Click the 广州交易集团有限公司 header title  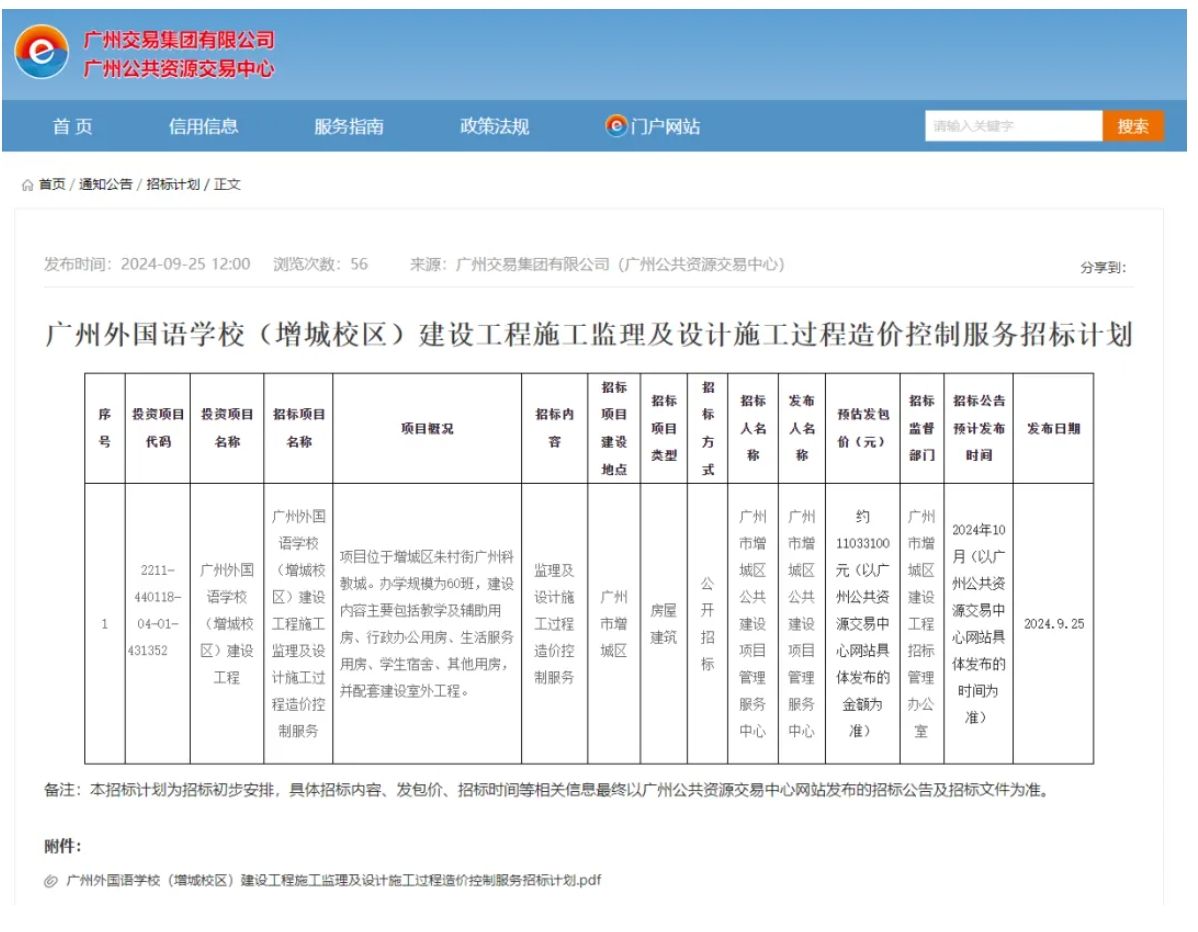[179, 40]
